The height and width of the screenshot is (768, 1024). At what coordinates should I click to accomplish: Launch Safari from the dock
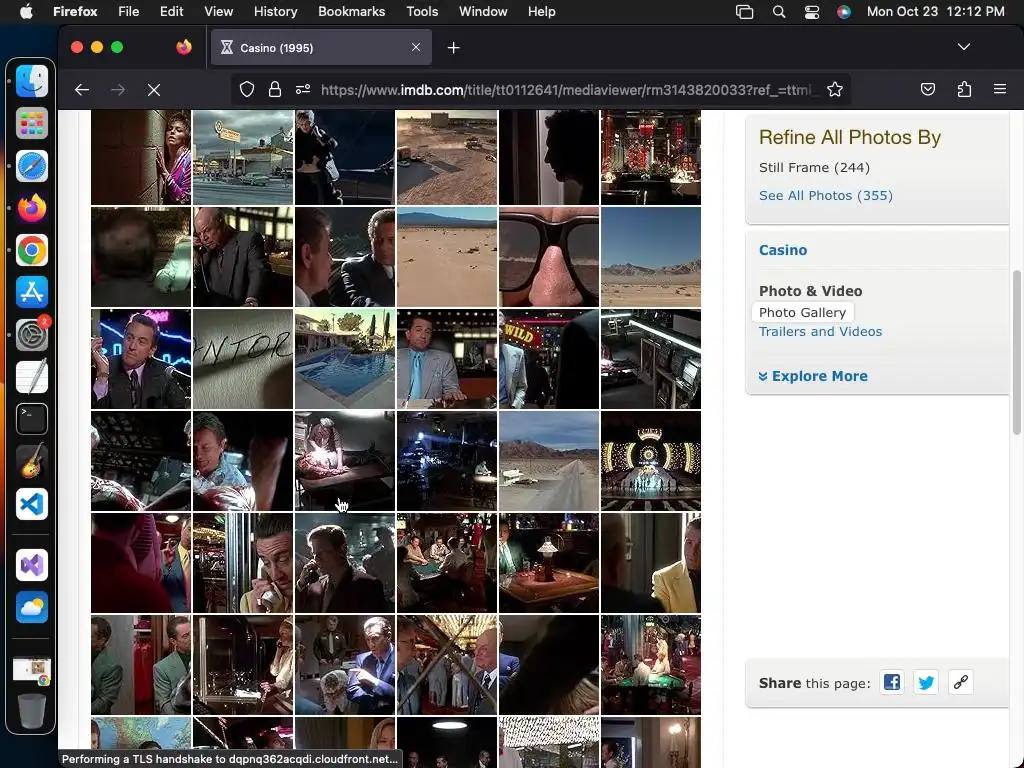(x=32, y=166)
